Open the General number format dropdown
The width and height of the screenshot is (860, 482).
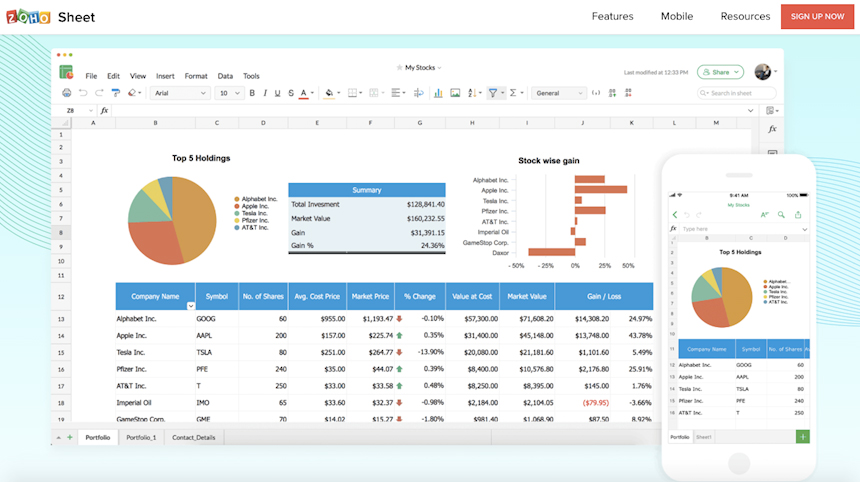click(559, 93)
